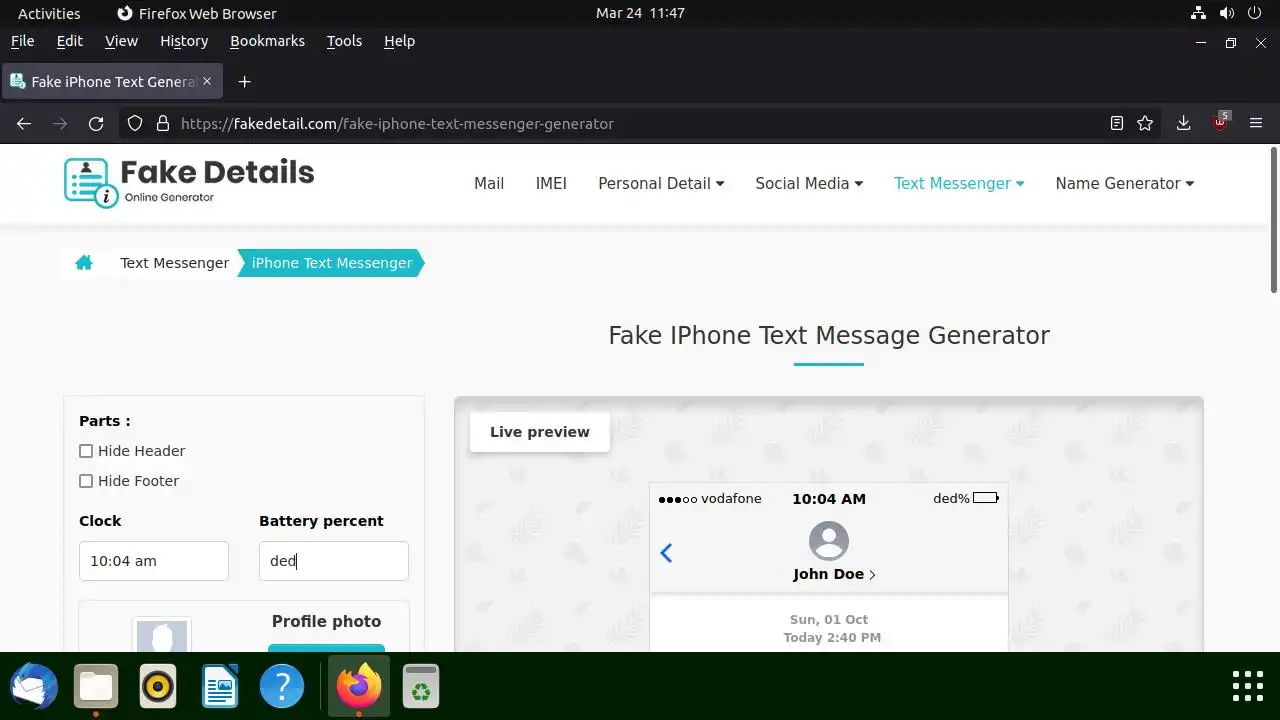
Task: Open the Edit menu
Action: [x=70, y=41]
